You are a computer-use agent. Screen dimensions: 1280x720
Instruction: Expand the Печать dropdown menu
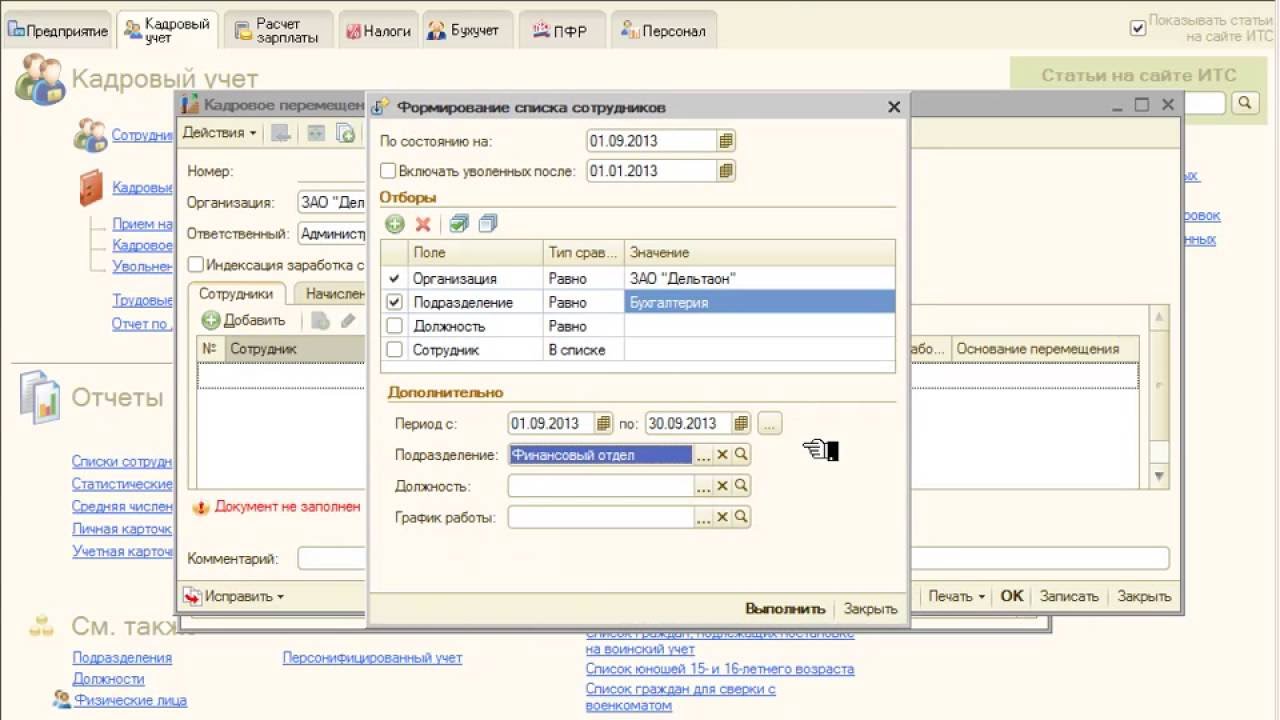(956, 596)
